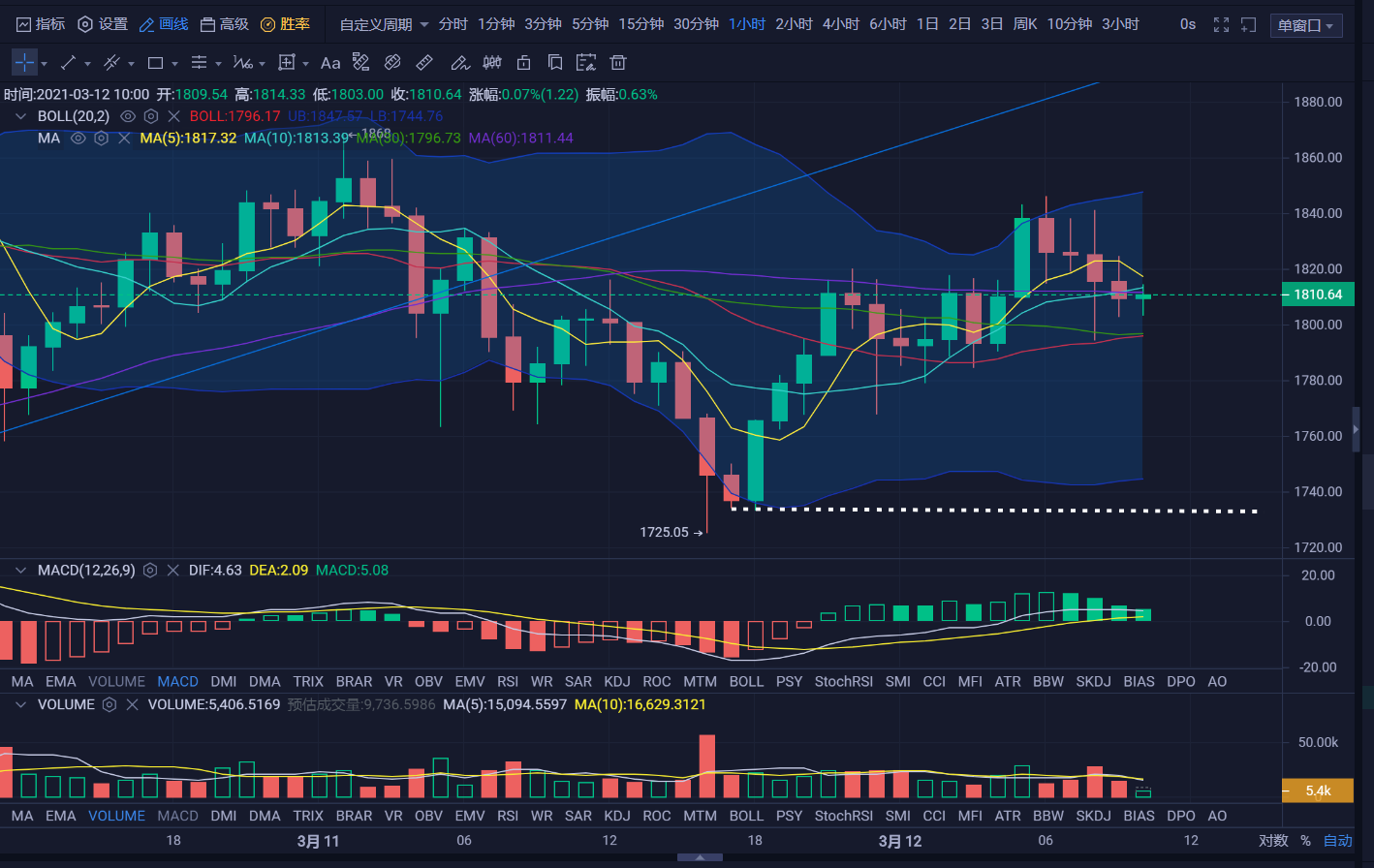Select RSI in the MACD panel tabs
The width and height of the screenshot is (1374, 868).
tap(507, 682)
